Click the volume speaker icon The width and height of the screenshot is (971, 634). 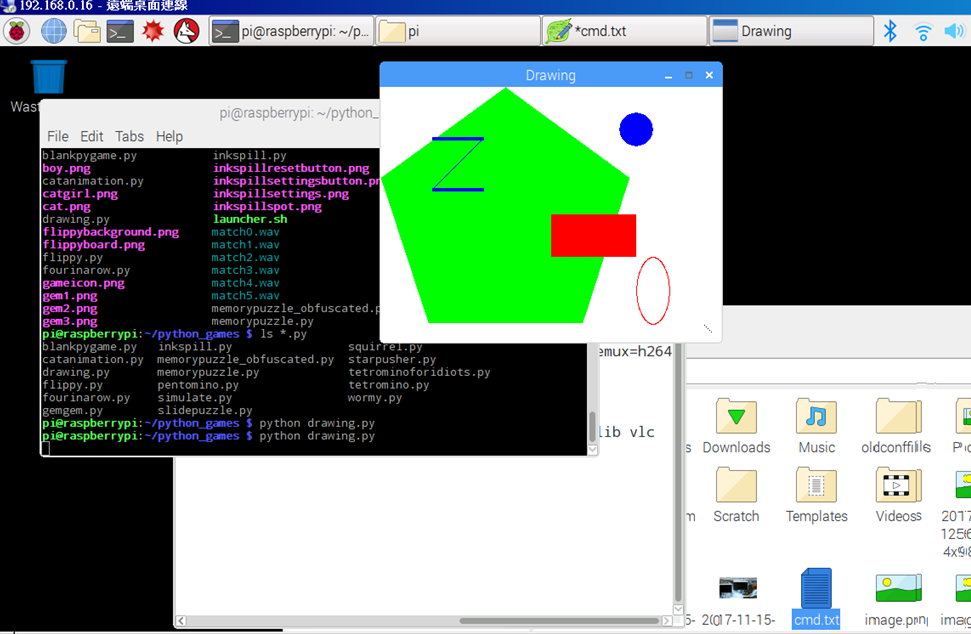point(953,31)
